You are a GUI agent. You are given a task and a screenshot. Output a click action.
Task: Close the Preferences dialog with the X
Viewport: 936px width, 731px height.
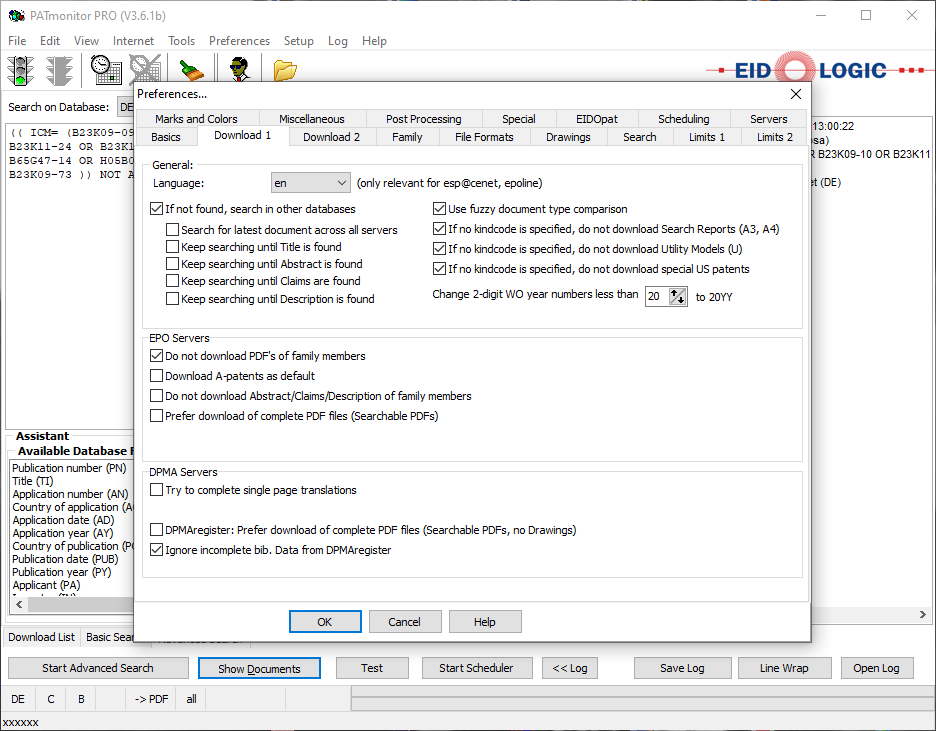coord(796,94)
